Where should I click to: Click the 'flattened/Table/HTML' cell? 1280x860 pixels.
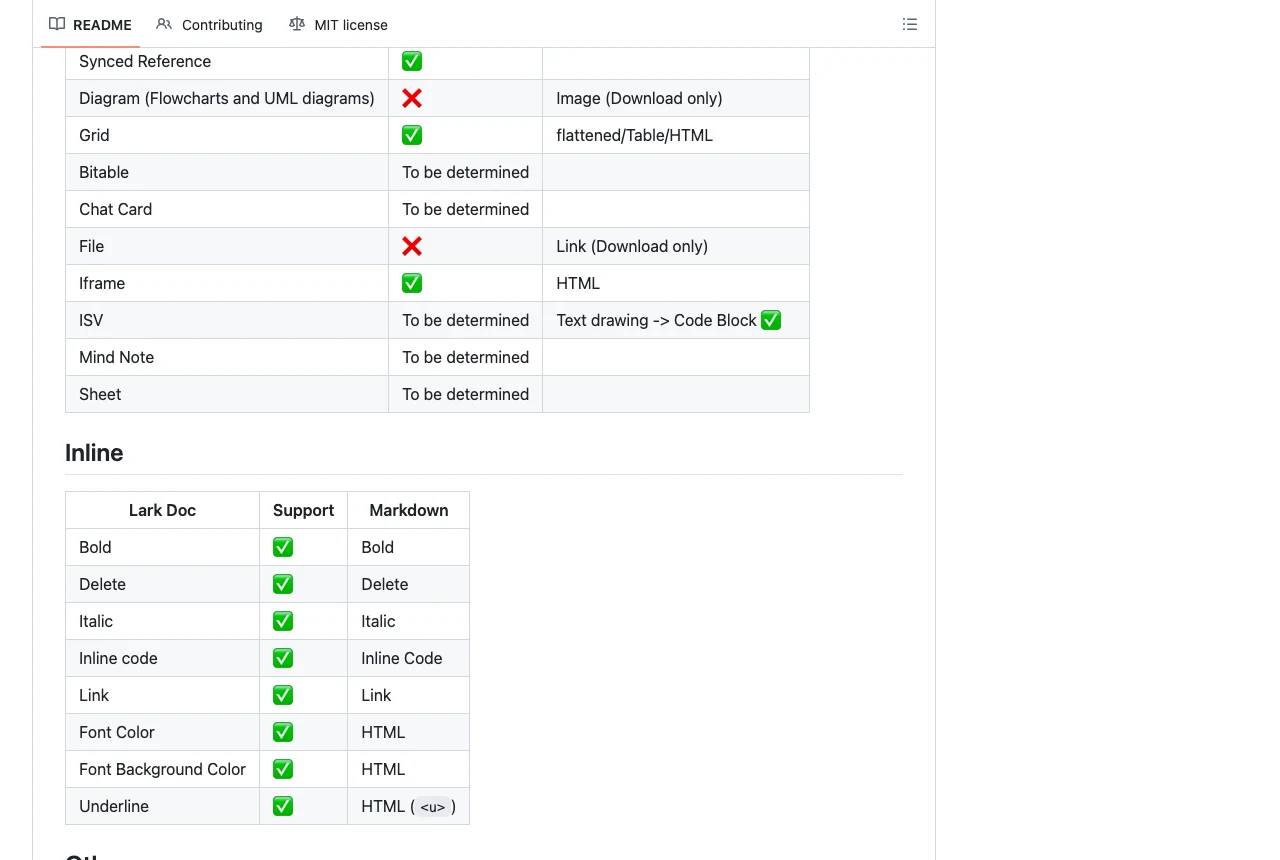[676, 135]
